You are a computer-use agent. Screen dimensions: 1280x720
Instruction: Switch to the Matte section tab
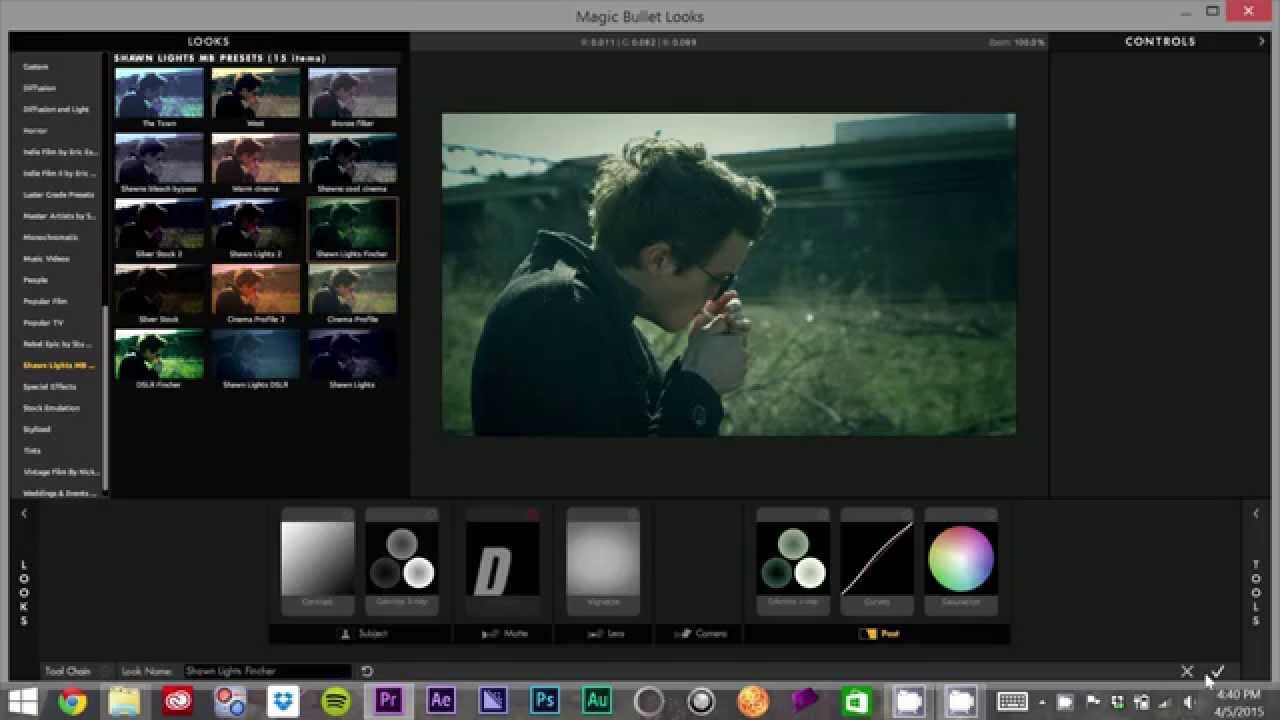pyautogui.click(x=505, y=633)
